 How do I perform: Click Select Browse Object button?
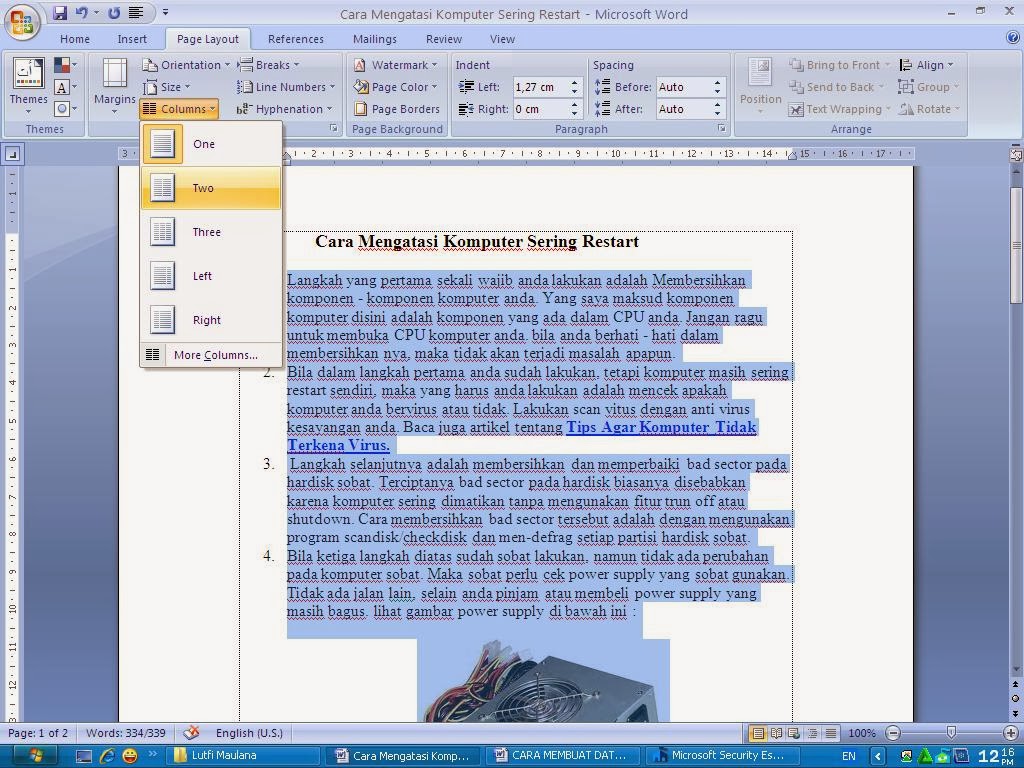[x=1016, y=697]
